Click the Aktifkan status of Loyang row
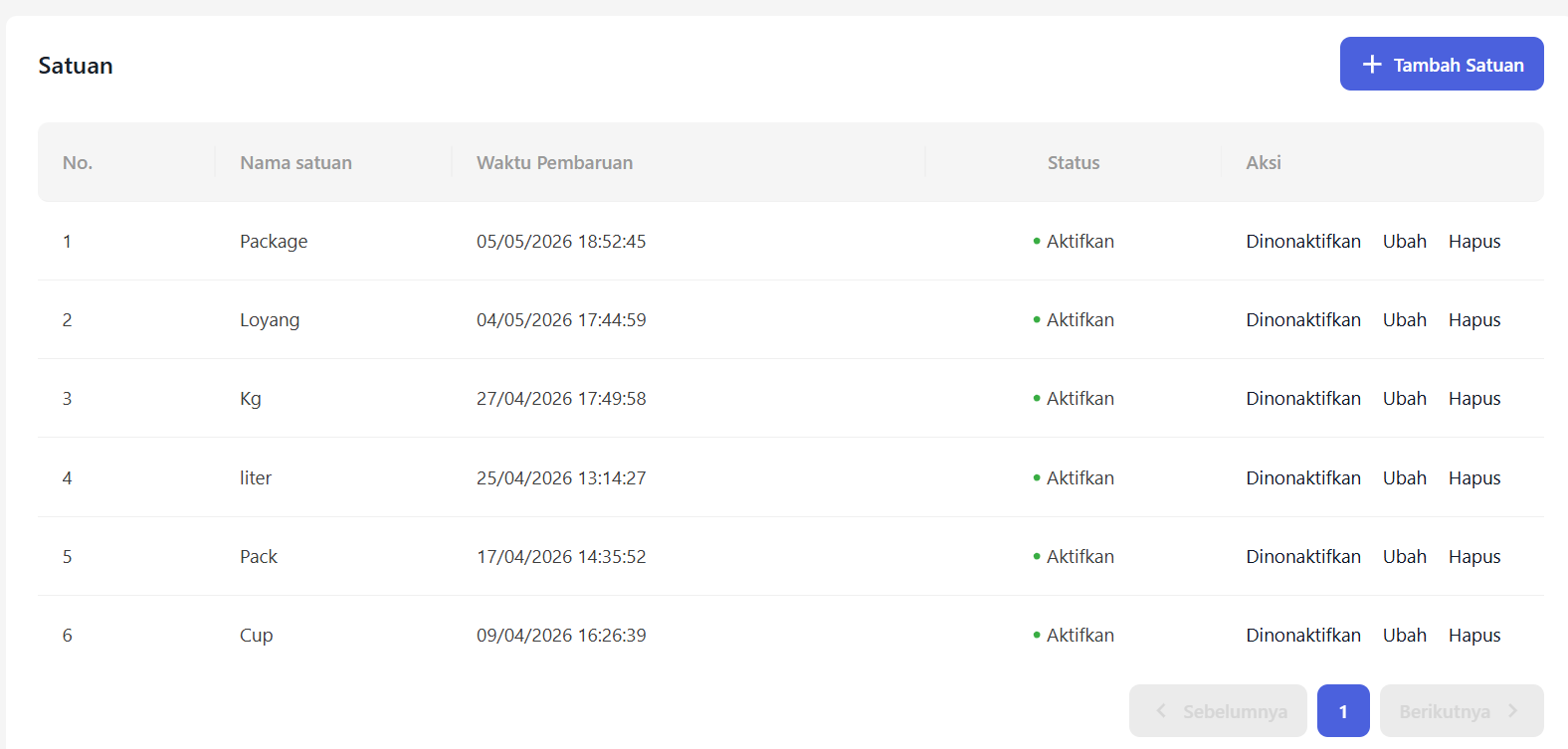 pos(1073,319)
